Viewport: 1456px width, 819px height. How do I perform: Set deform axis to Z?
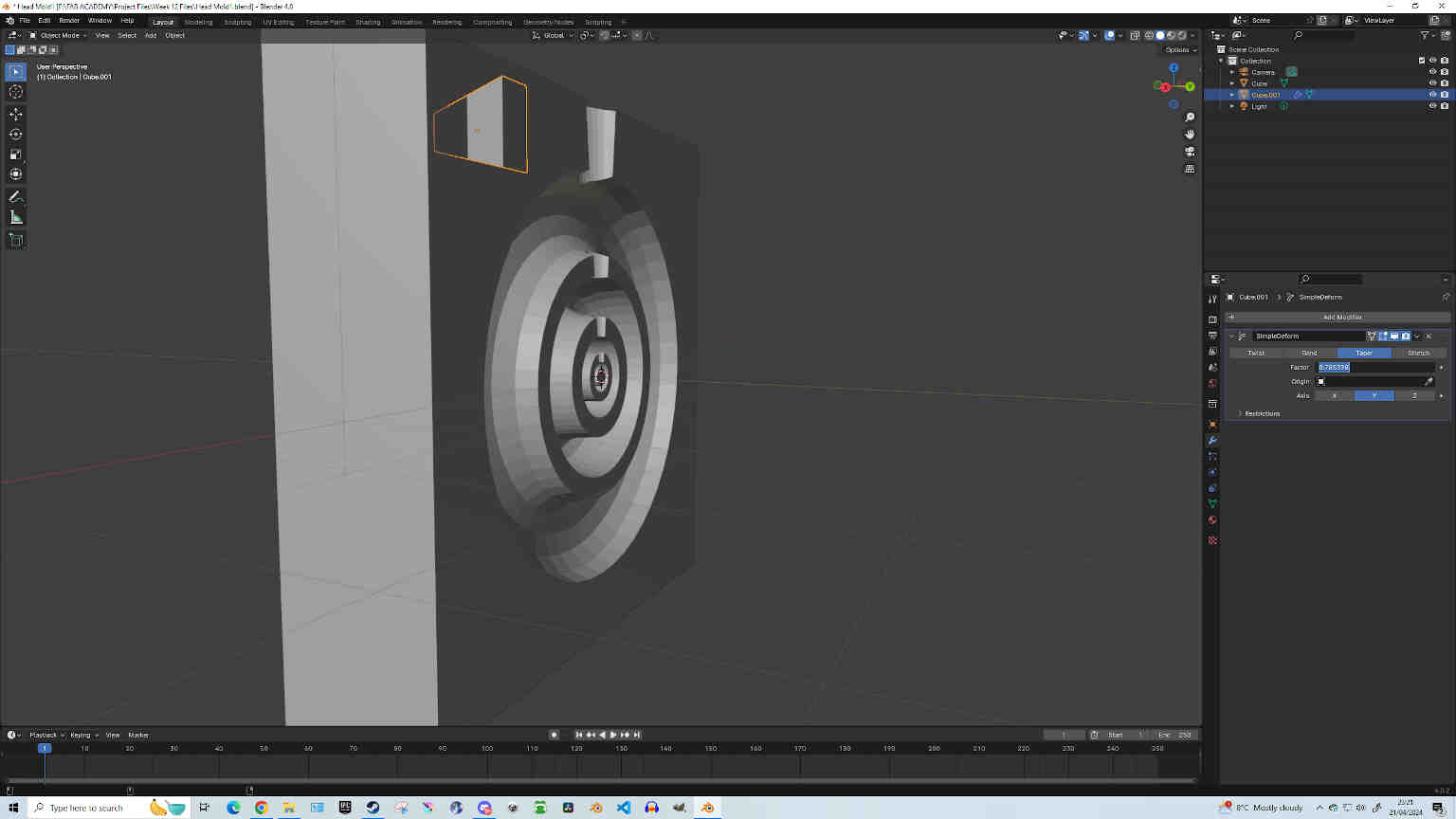[x=1414, y=395]
